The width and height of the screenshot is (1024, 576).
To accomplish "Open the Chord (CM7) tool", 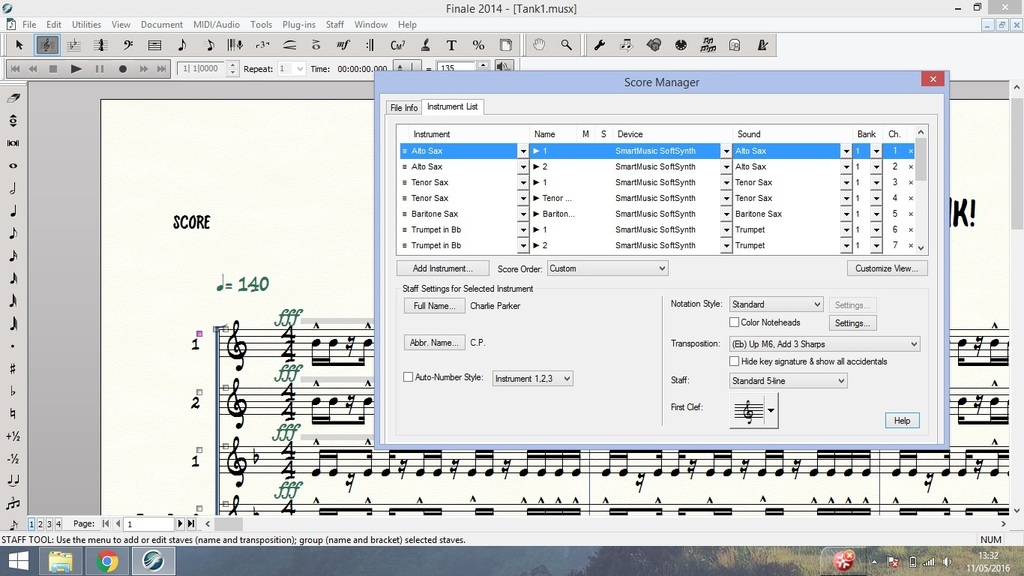I will [397, 45].
